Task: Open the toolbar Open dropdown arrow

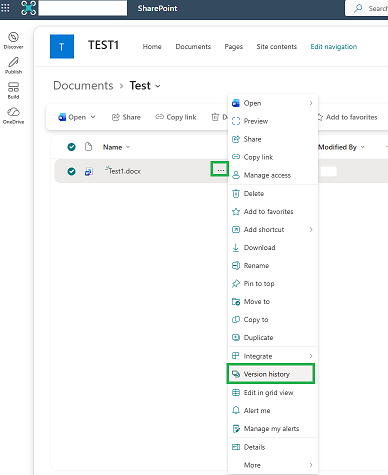Action: (x=93, y=117)
